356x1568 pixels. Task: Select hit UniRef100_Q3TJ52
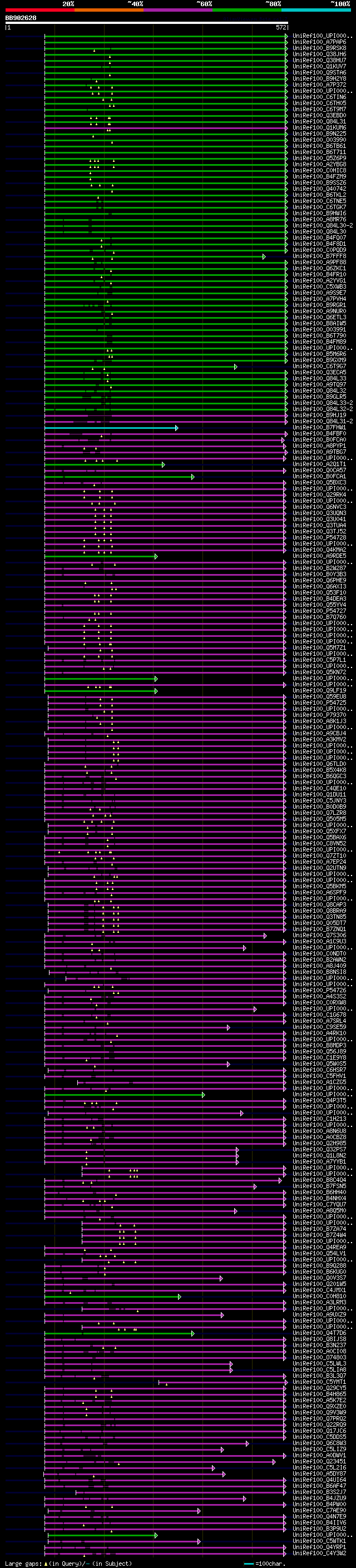pos(319,531)
